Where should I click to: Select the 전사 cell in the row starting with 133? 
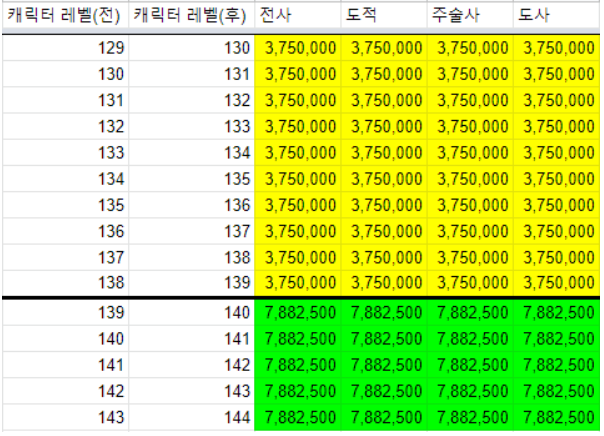[297, 153]
